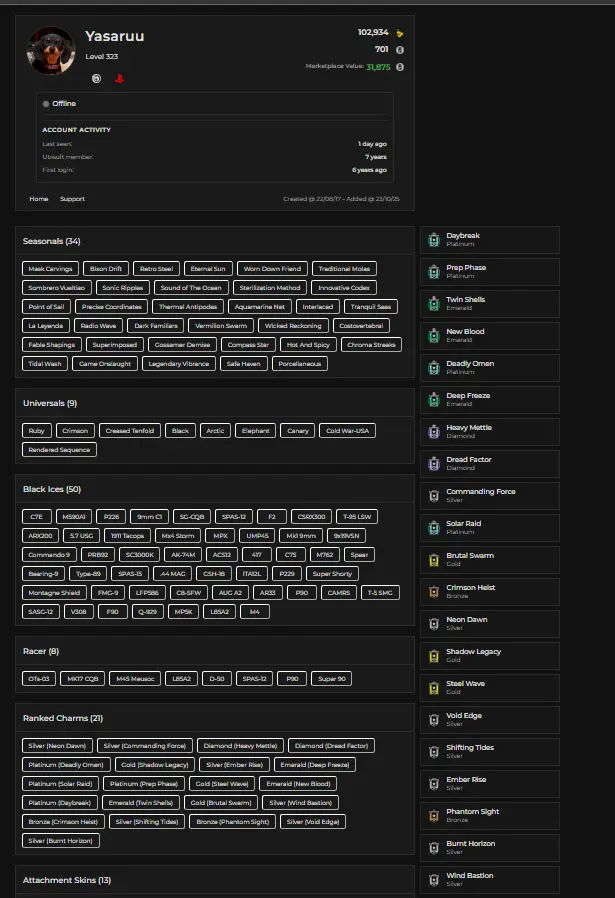Select the Black Ices (50) section header
Screen dimensions: 615x898
(52, 489)
